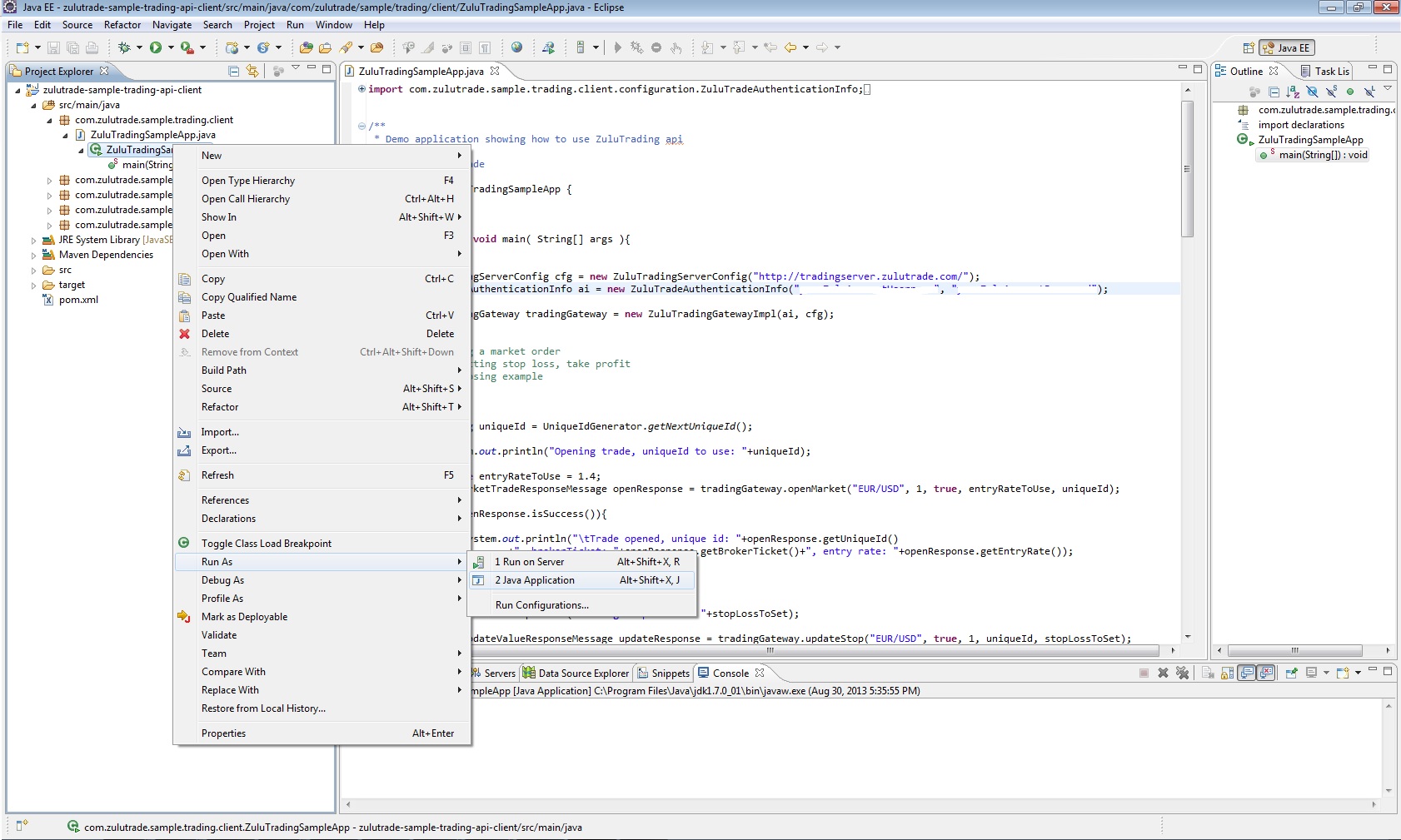
Task: Click the Remove All Terminated Launches icon
Action: (x=1182, y=673)
